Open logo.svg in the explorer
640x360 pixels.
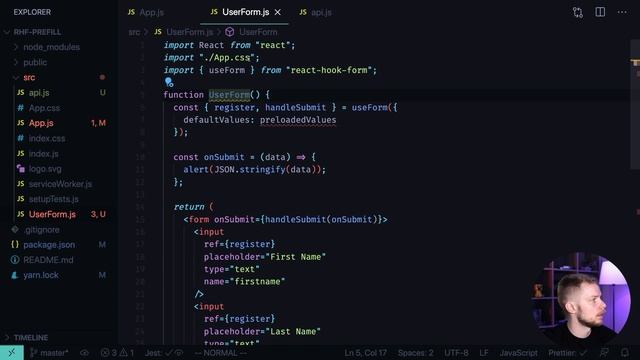45,169
